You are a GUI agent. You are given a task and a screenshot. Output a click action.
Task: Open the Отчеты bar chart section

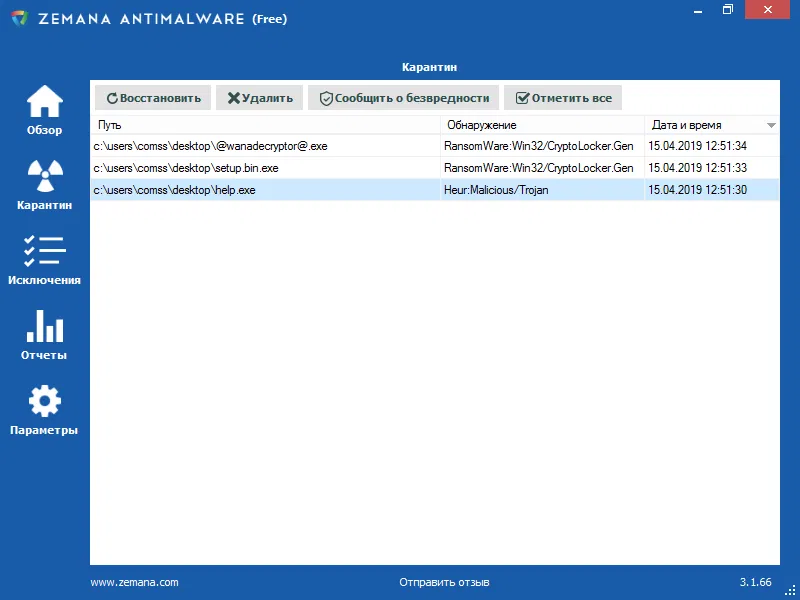point(44,335)
